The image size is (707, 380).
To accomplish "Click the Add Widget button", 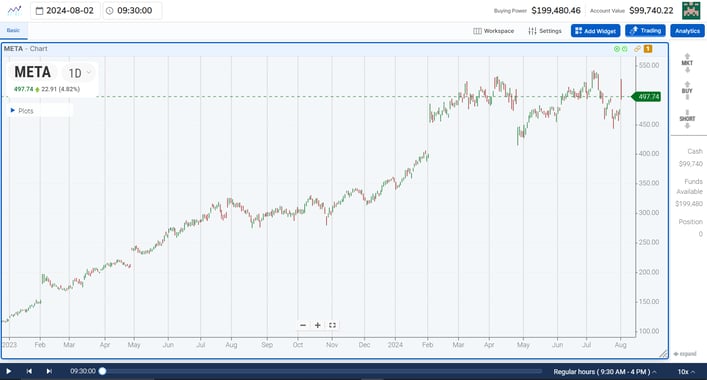I will click(595, 31).
